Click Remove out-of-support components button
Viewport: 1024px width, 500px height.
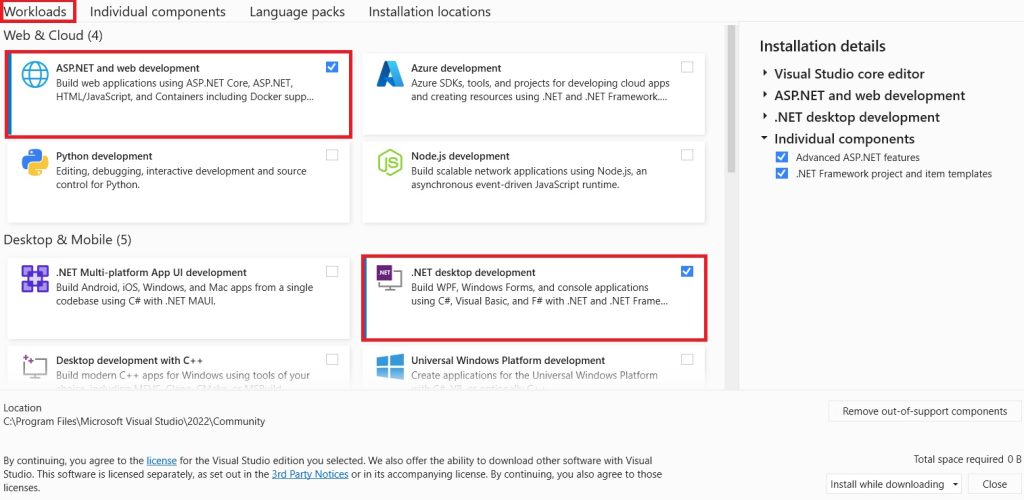click(925, 411)
